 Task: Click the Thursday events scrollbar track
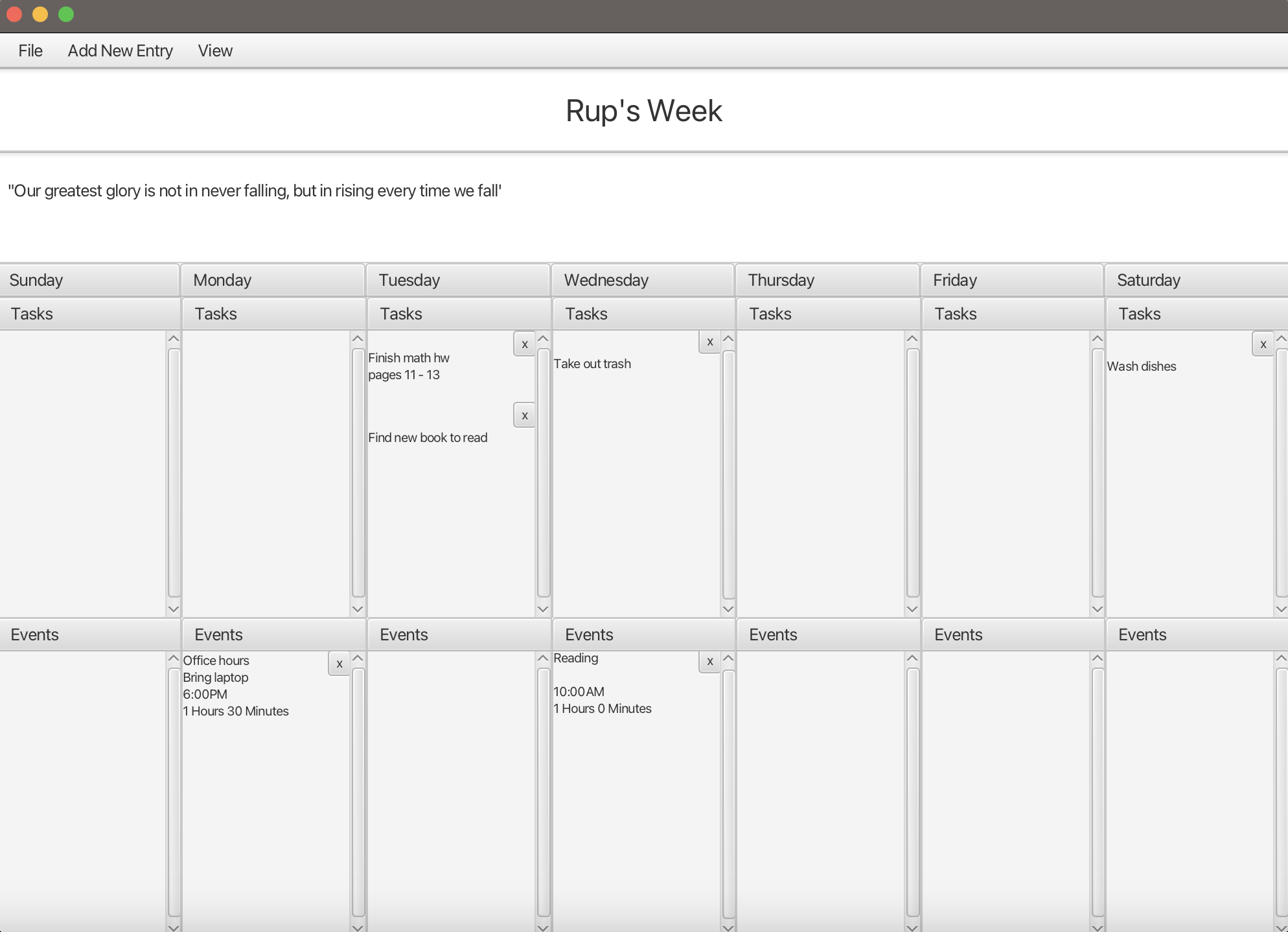click(x=912, y=792)
